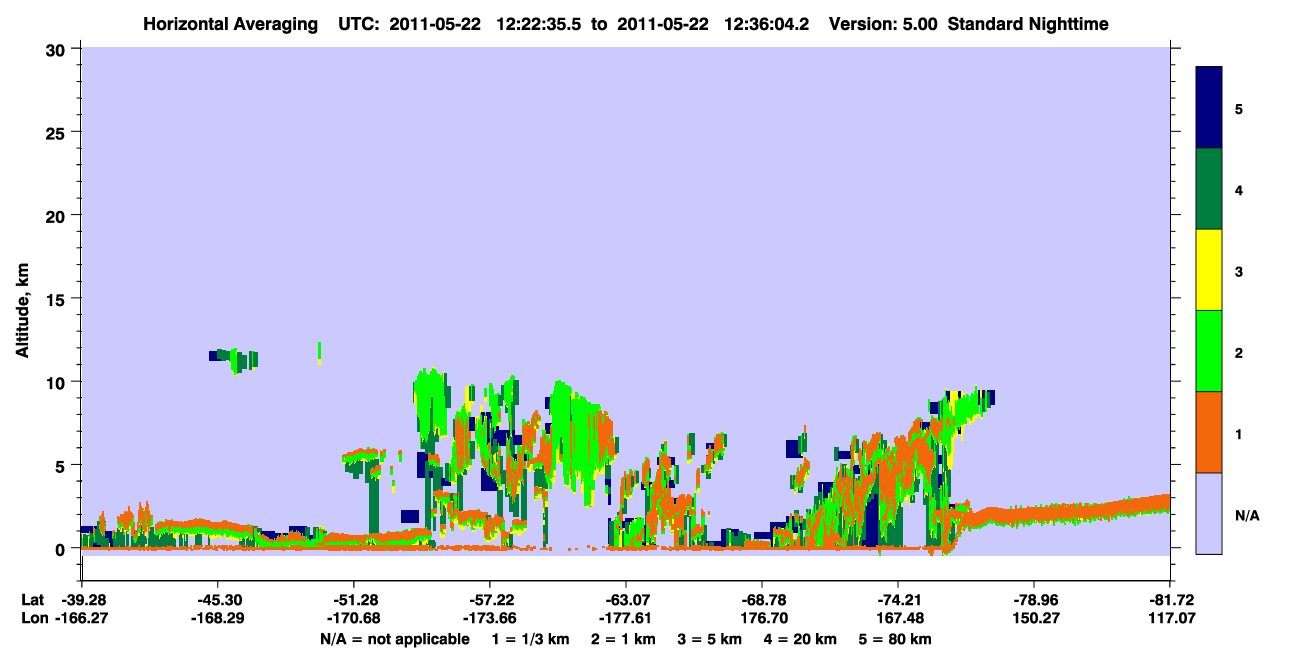Screen dimensions: 1300x667
Task: Click the legend text '4 = 20 km'
Action: tap(800, 639)
